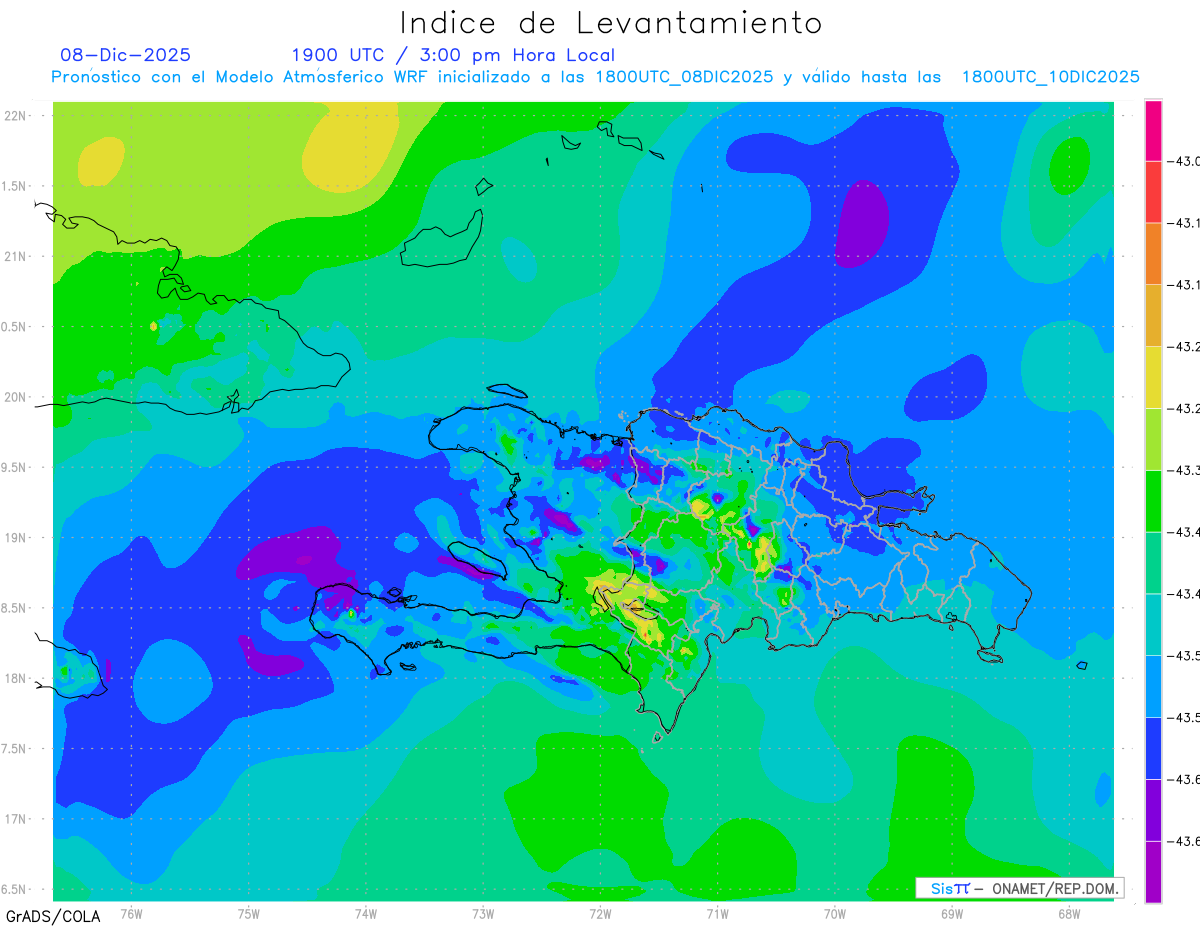Click the "76W" longitude label

point(131,913)
